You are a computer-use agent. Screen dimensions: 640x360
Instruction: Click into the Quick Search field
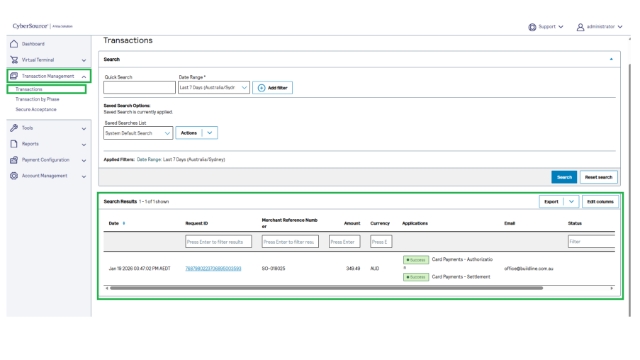(x=139, y=87)
